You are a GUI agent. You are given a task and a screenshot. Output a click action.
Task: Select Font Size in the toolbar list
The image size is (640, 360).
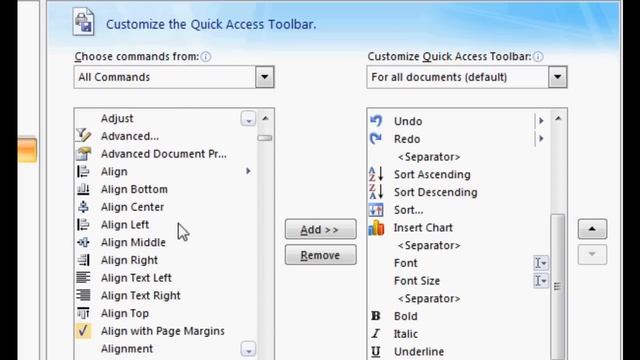pos(459,281)
